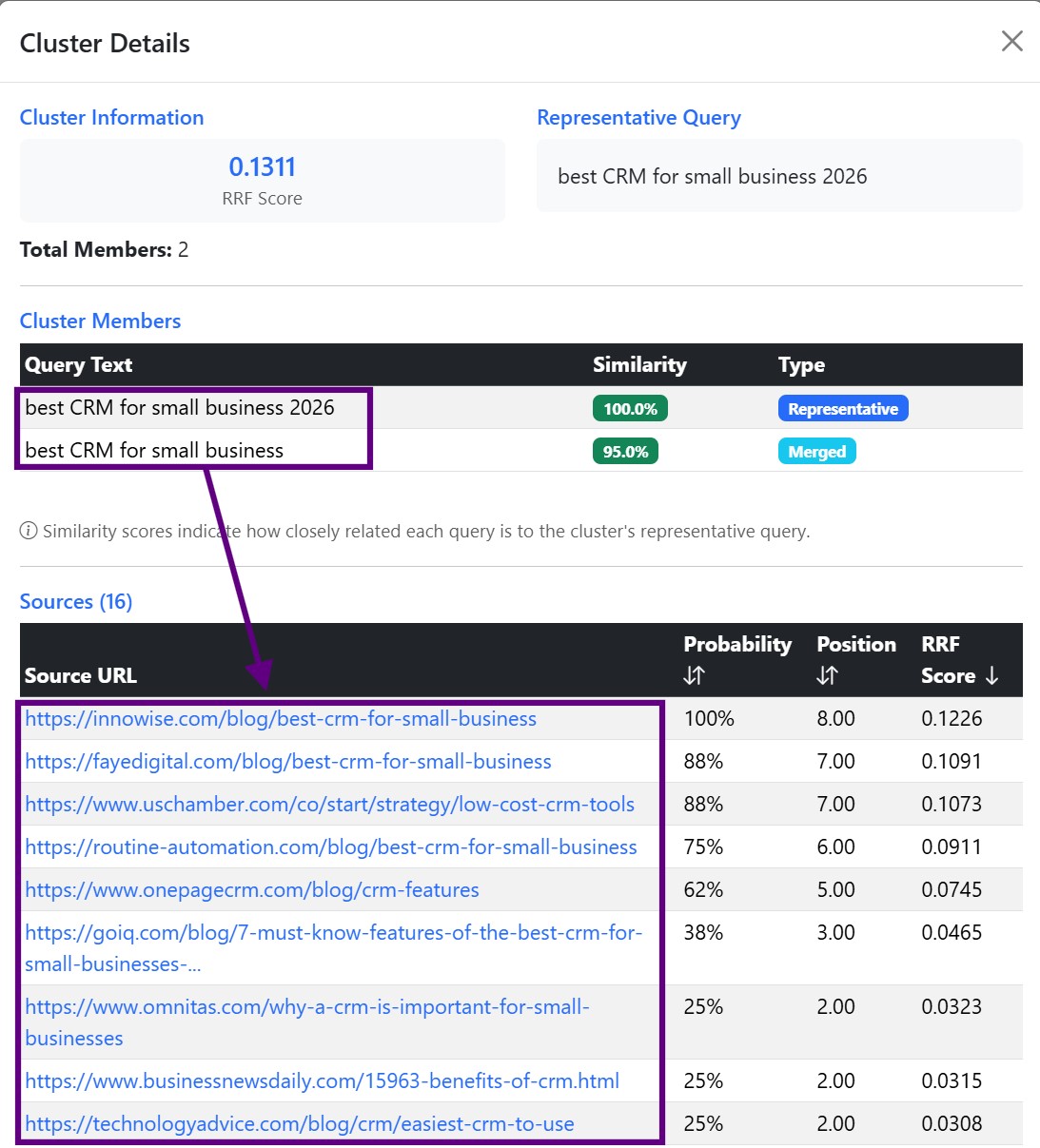1040x1148 pixels.
Task: Open the innowise.com best CRM link
Action: 281,719
